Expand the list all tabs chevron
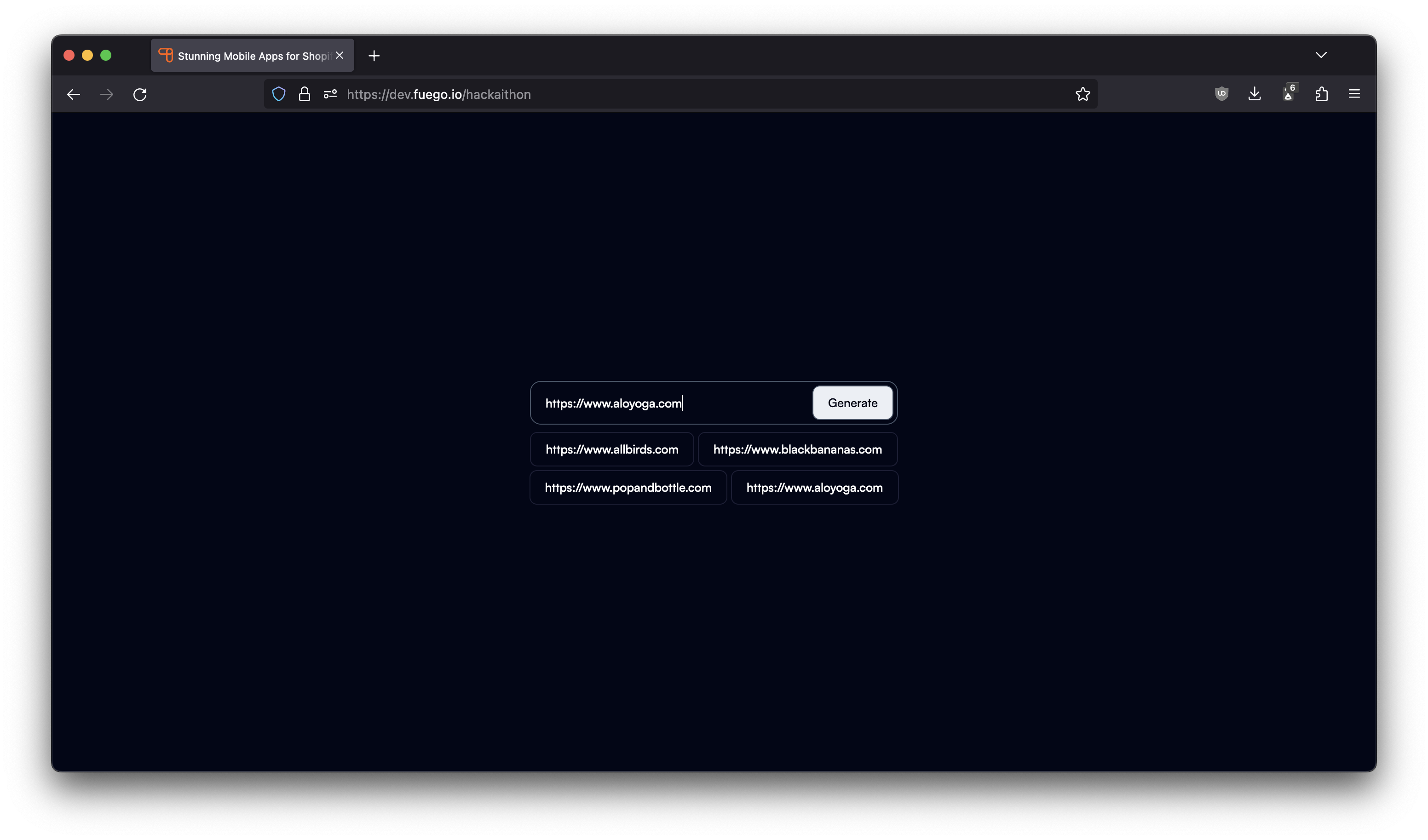Screen dimensions: 1428x840 (1321, 55)
